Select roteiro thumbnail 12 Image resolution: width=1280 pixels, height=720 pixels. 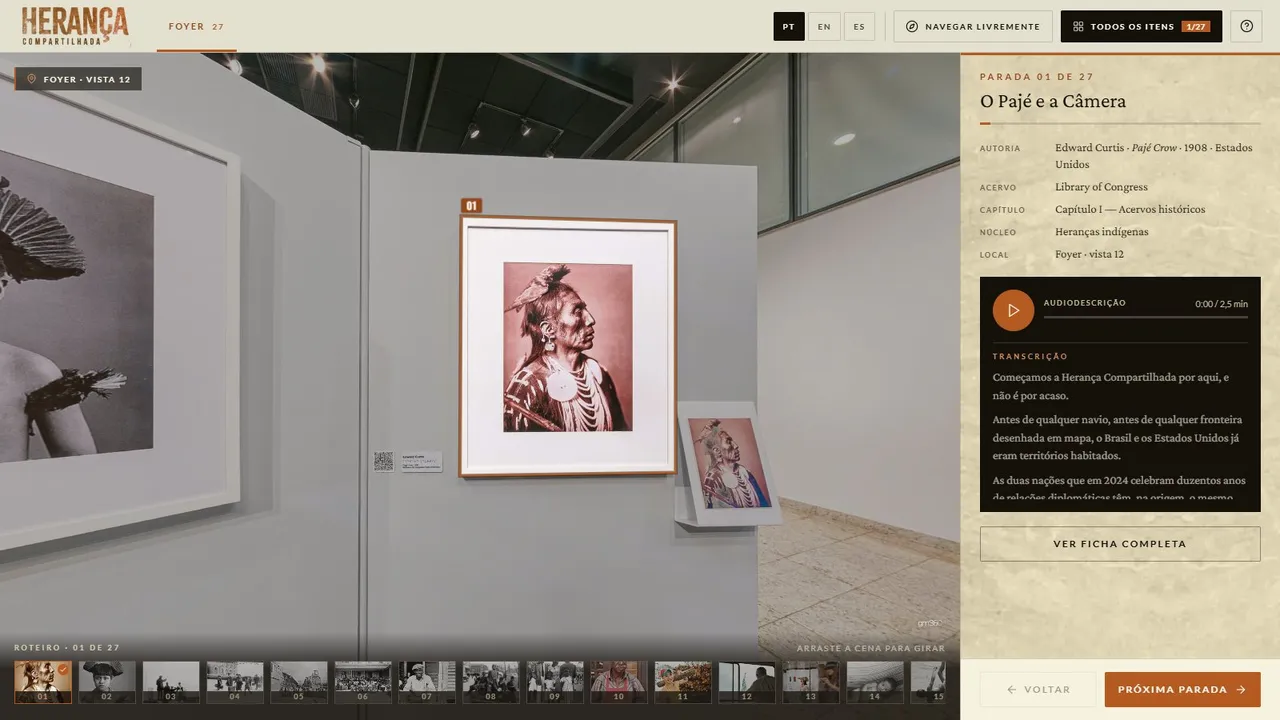(x=747, y=682)
